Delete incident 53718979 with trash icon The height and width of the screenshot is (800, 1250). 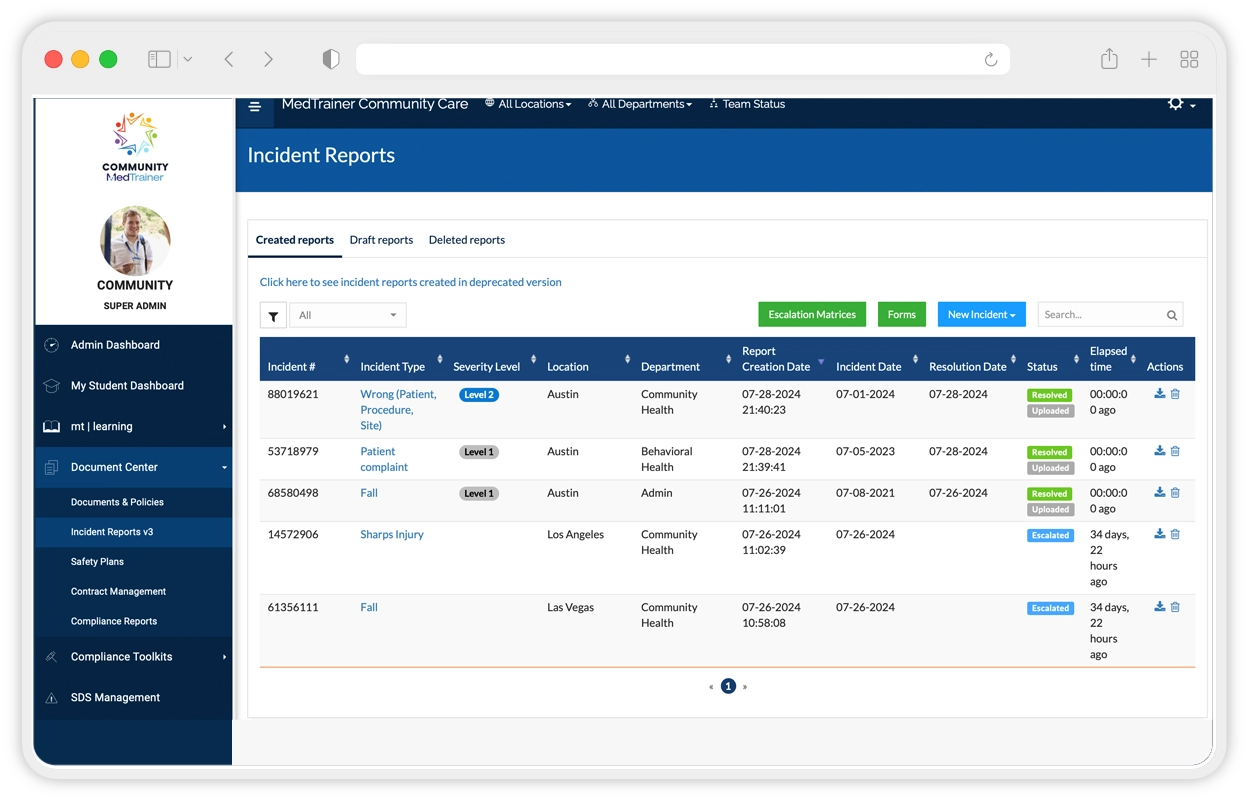click(x=1175, y=451)
